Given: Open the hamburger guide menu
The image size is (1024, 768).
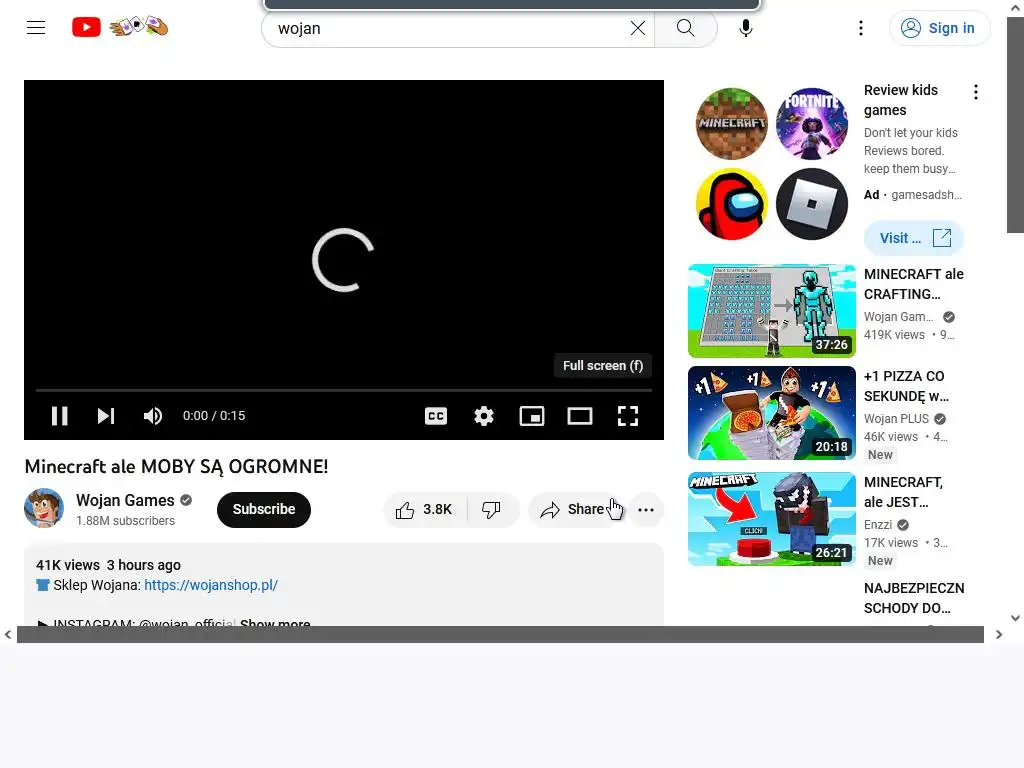Looking at the screenshot, I should (36, 27).
